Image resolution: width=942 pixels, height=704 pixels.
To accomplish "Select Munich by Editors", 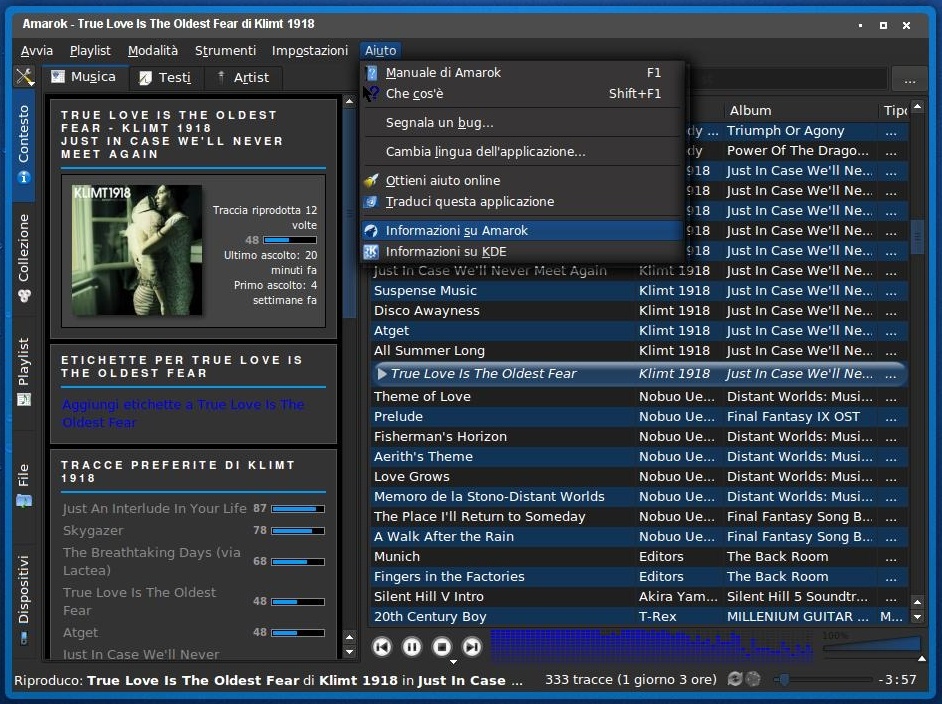I will tap(639, 557).
